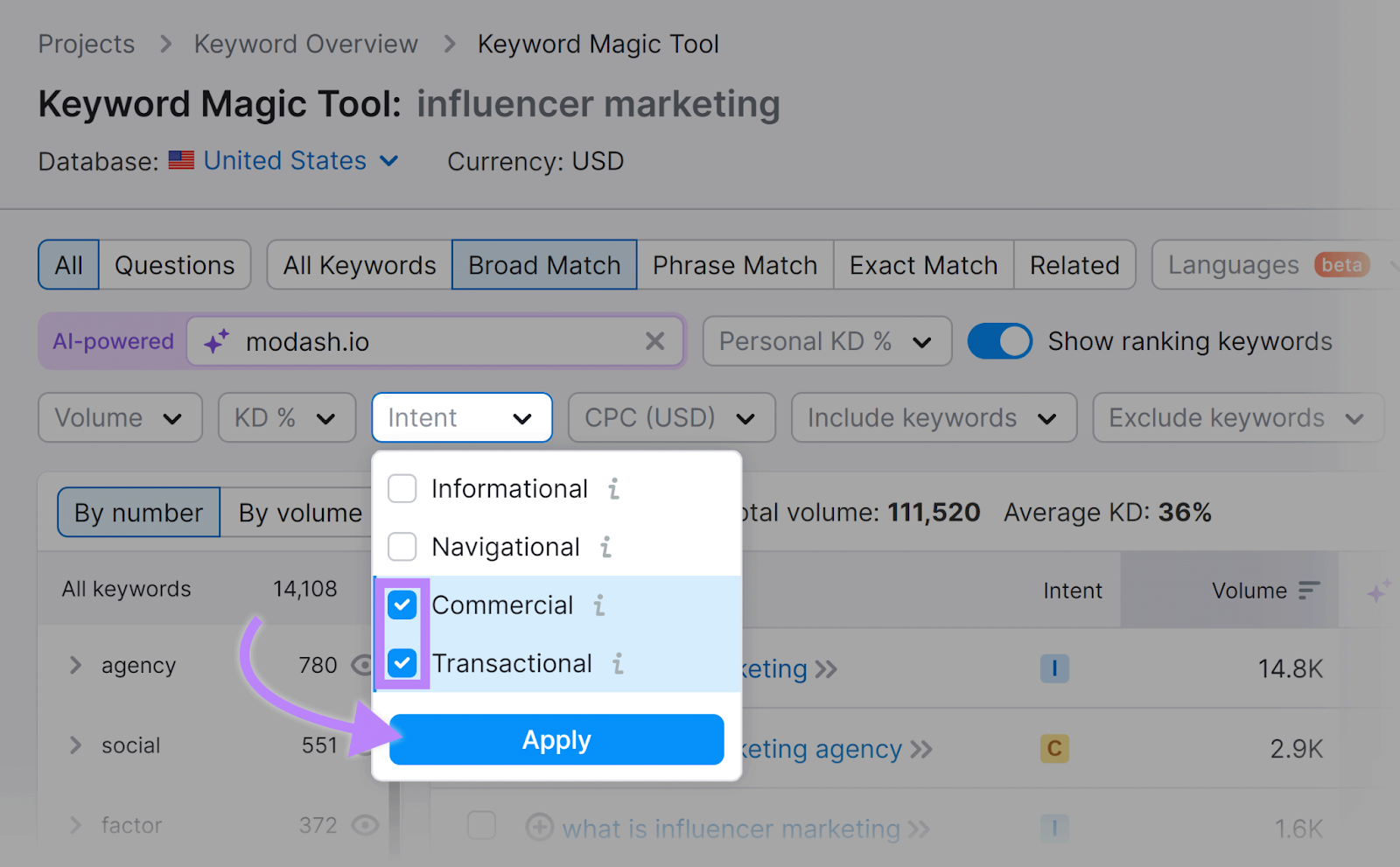Go to Keyword Overview breadcrumb
1400x867 pixels.
tap(306, 44)
